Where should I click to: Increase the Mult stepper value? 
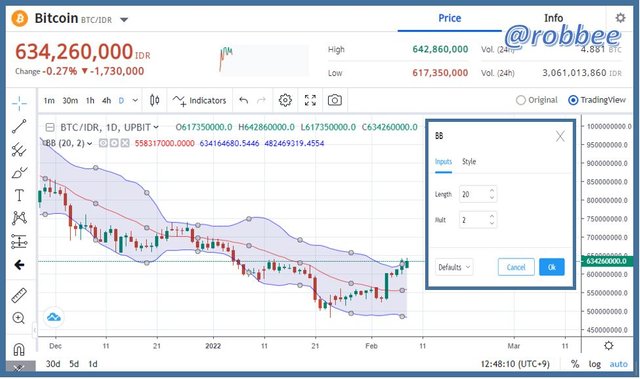coord(492,216)
